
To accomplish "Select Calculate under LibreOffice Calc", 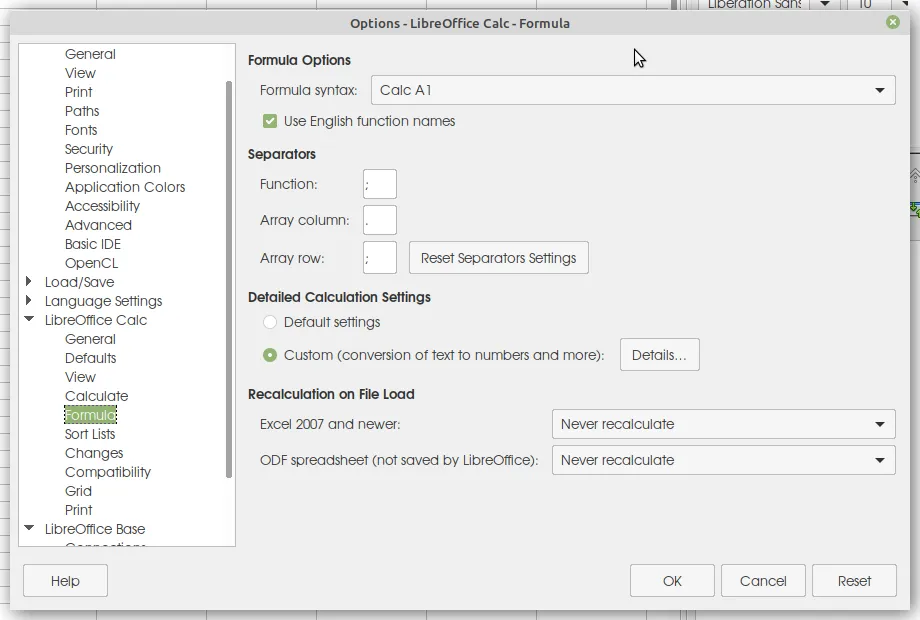I will click(96, 397).
